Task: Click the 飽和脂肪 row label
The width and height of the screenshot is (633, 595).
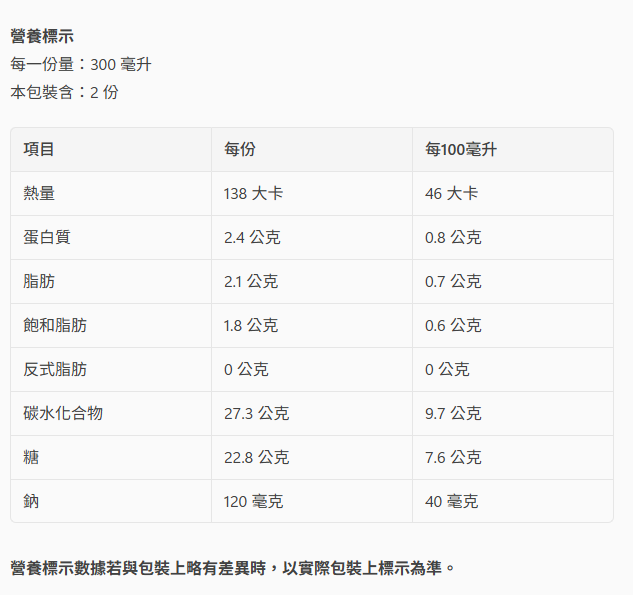Action: 55,325
